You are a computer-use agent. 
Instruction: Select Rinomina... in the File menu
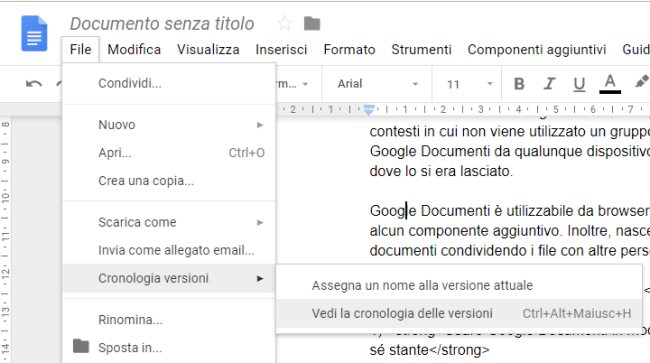tap(168, 320)
